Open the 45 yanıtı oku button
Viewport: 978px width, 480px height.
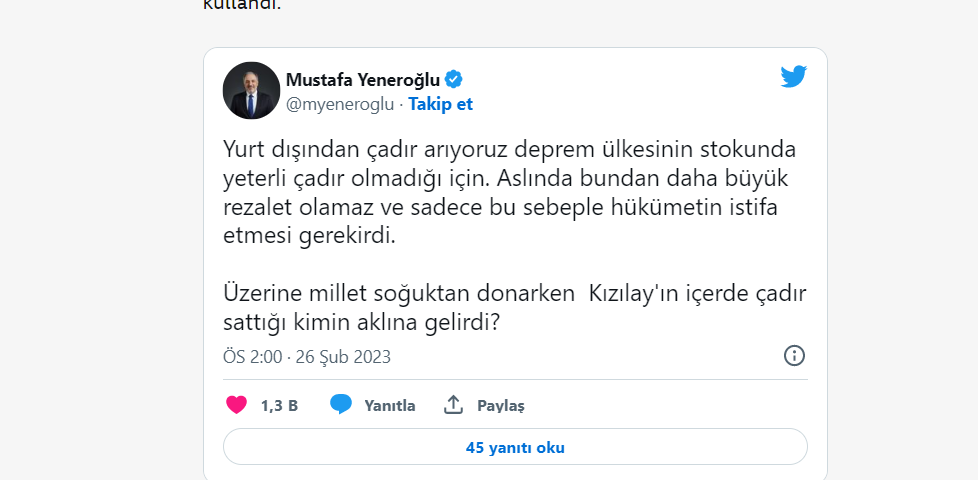click(x=515, y=447)
